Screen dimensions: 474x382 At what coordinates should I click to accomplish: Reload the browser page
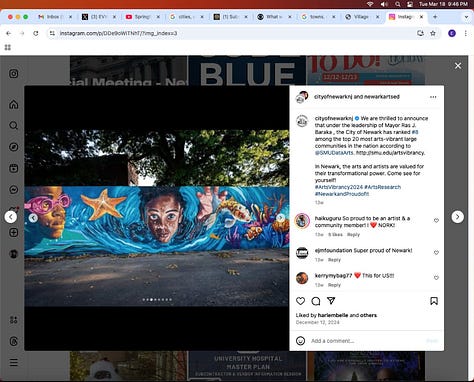[x=36, y=33]
